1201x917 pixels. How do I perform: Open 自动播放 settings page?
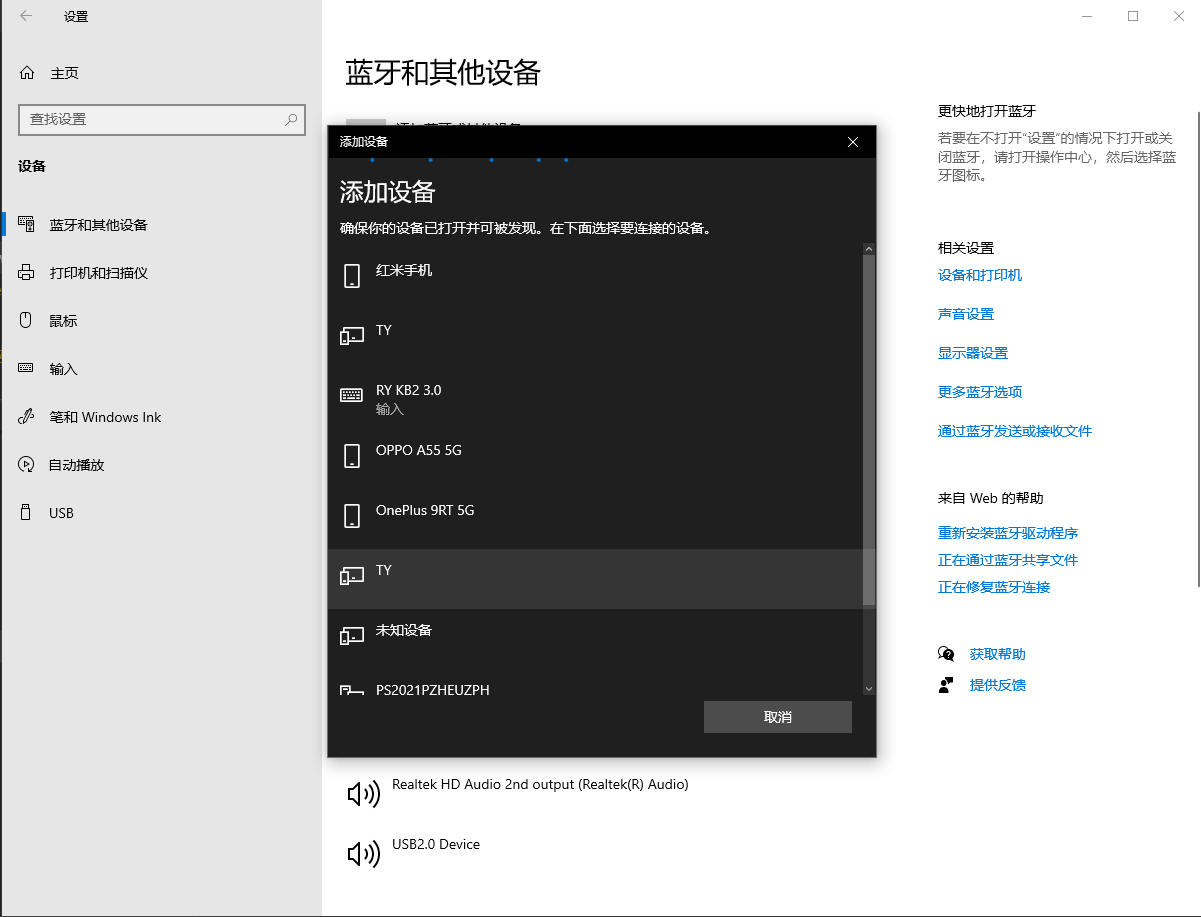click(x=75, y=464)
